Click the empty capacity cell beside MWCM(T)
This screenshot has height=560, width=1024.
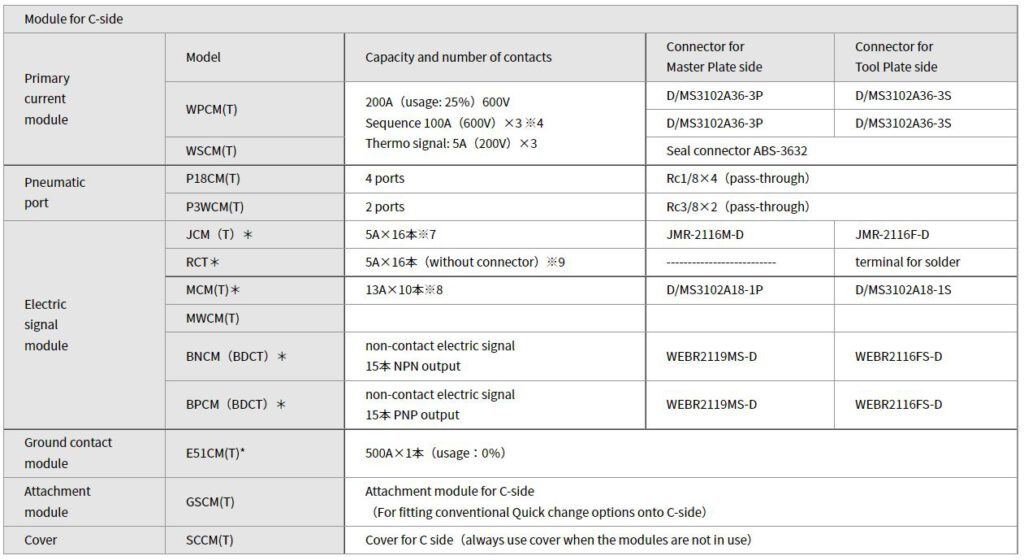point(495,319)
